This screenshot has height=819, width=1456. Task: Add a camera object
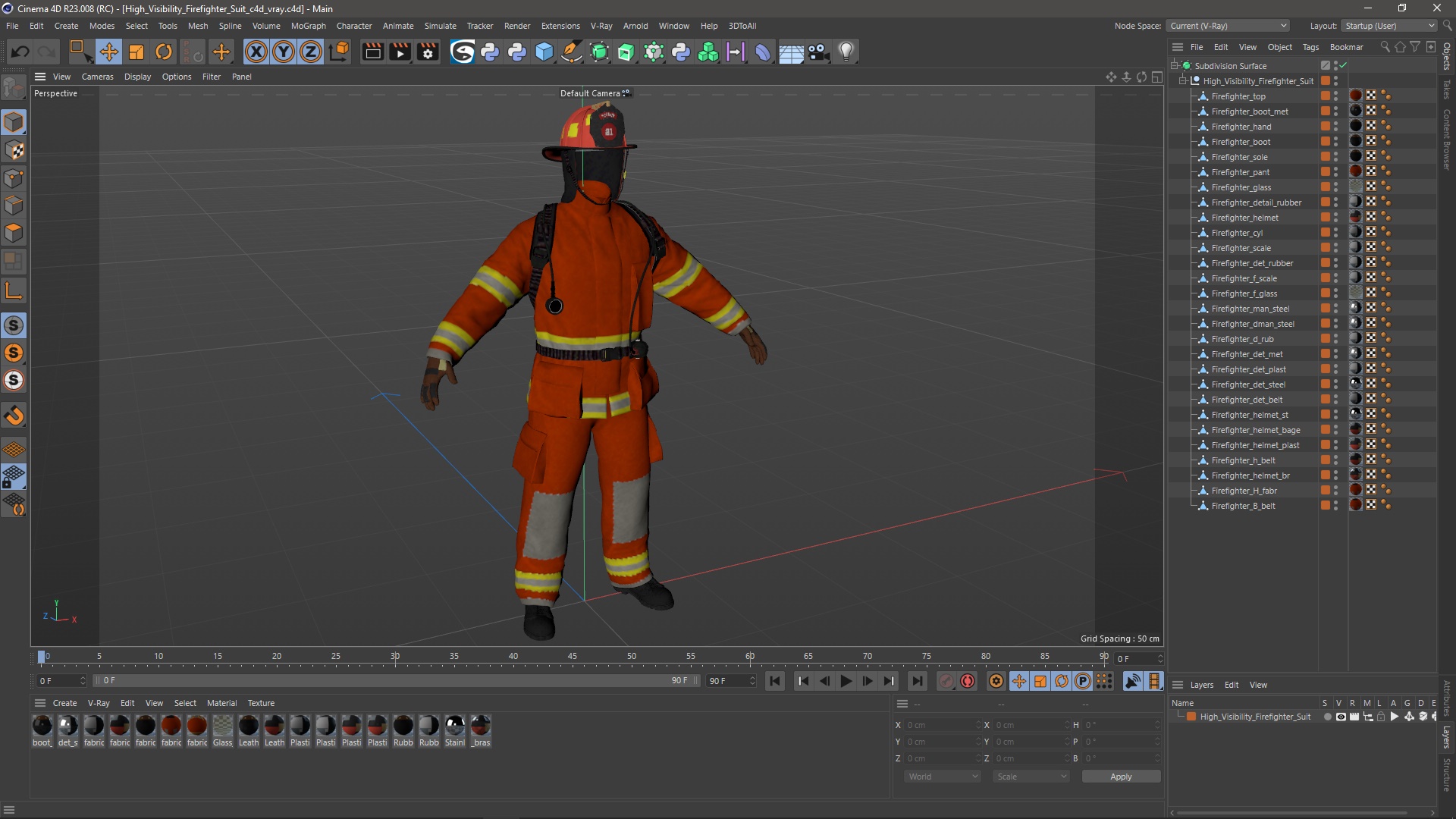click(x=819, y=52)
